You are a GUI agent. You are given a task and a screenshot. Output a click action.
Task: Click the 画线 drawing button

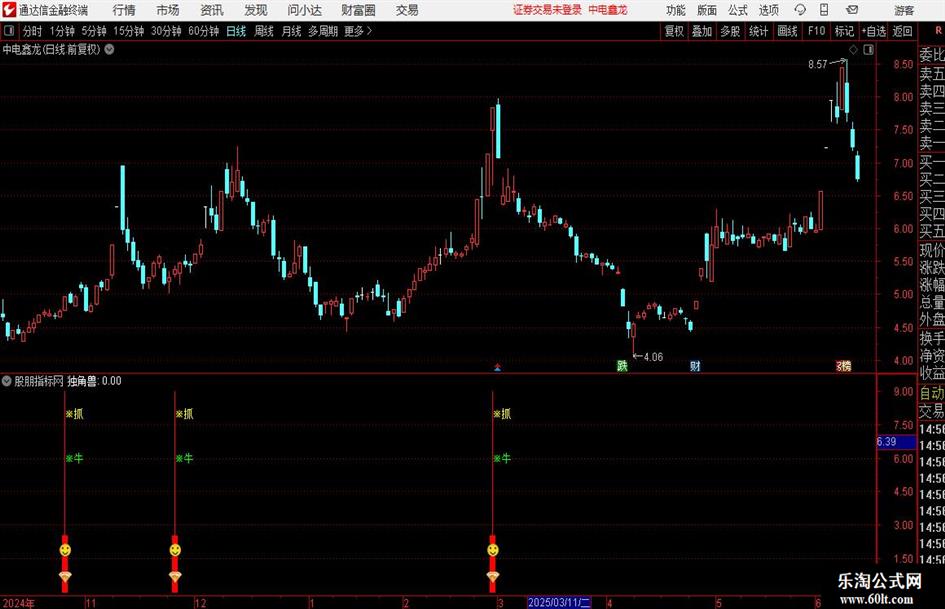(x=787, y=31)
